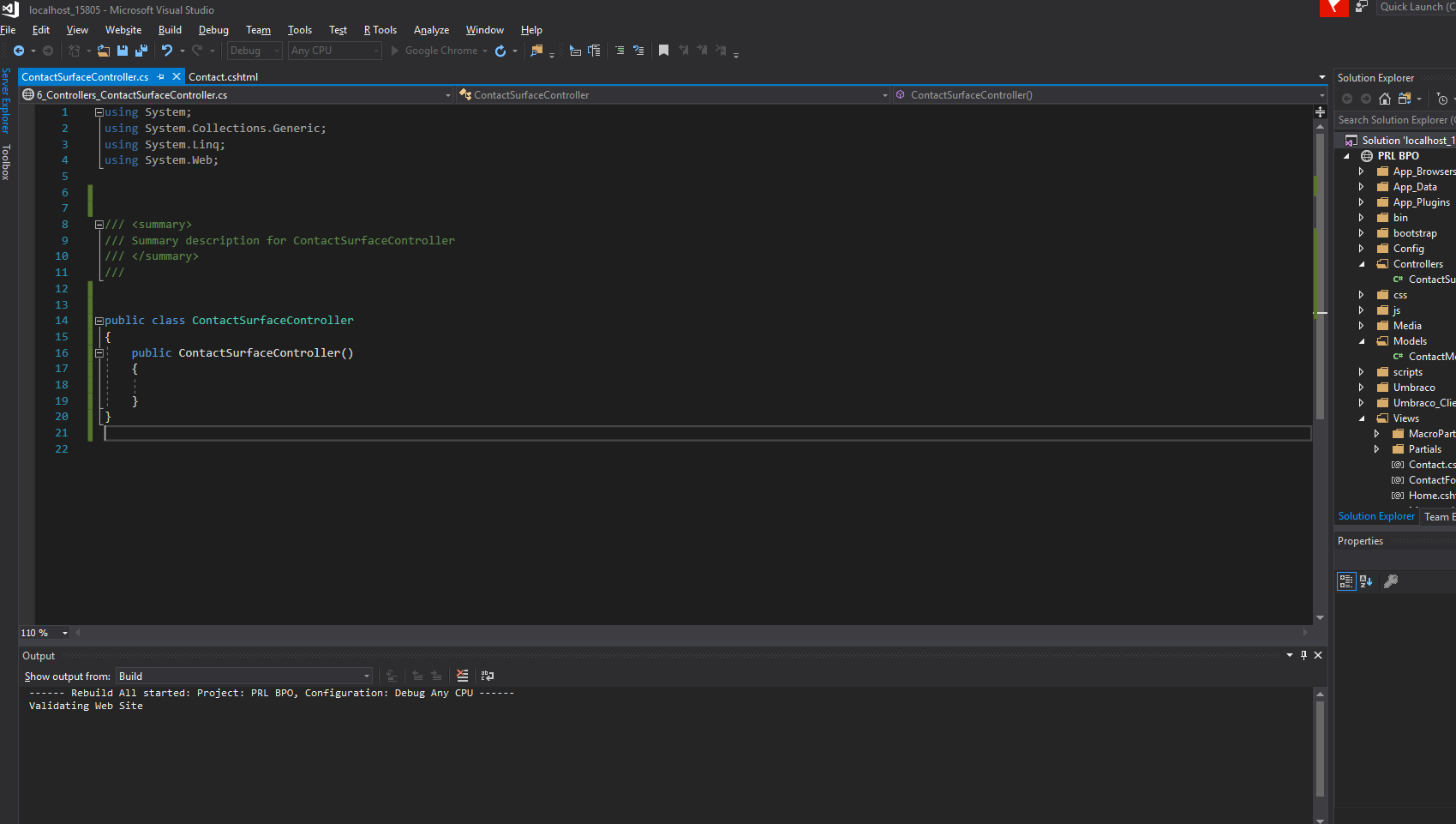Collapse the class code region on line 14

pos(99,321)
